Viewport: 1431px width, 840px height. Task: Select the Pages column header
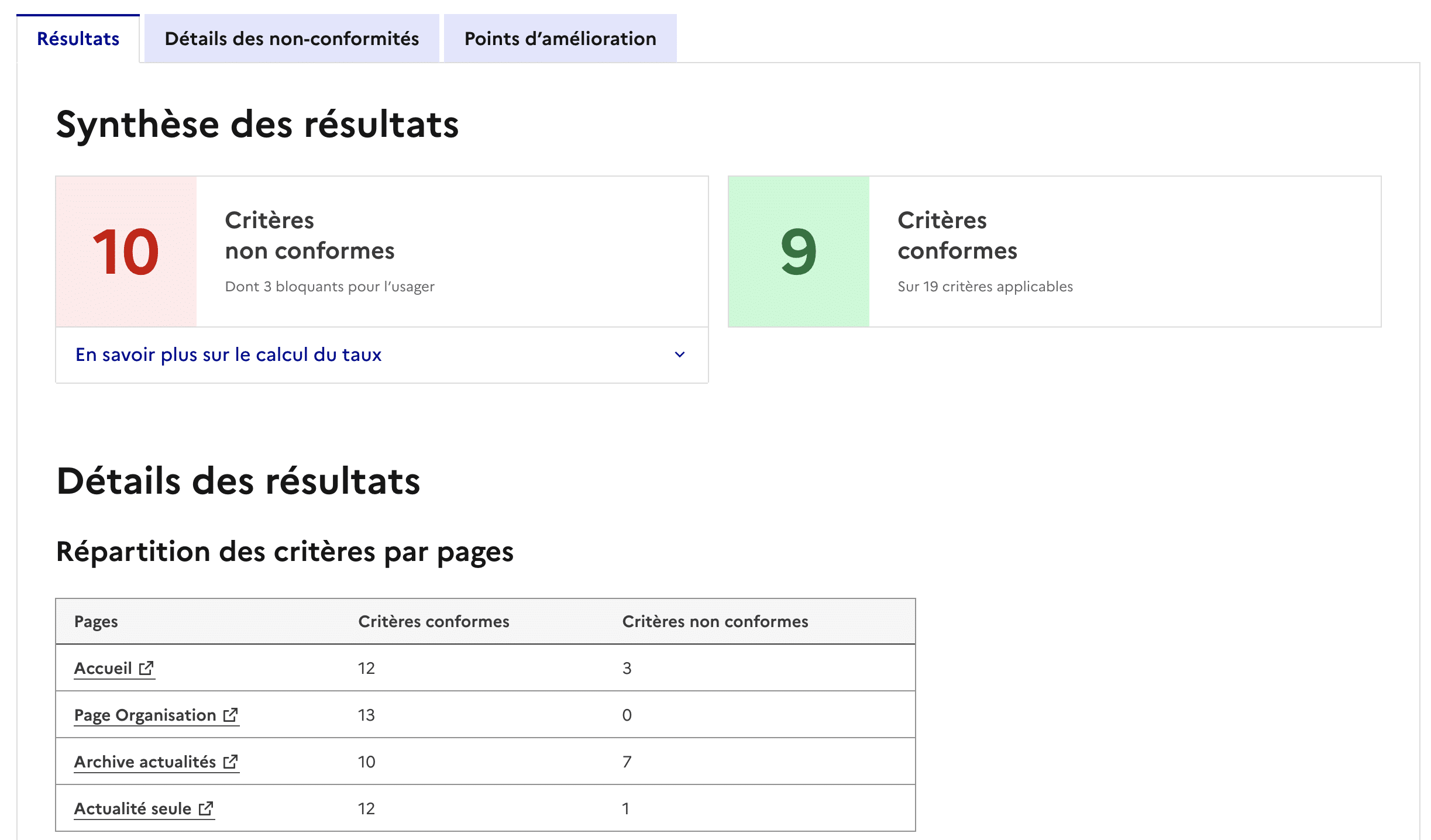[96, 621]
